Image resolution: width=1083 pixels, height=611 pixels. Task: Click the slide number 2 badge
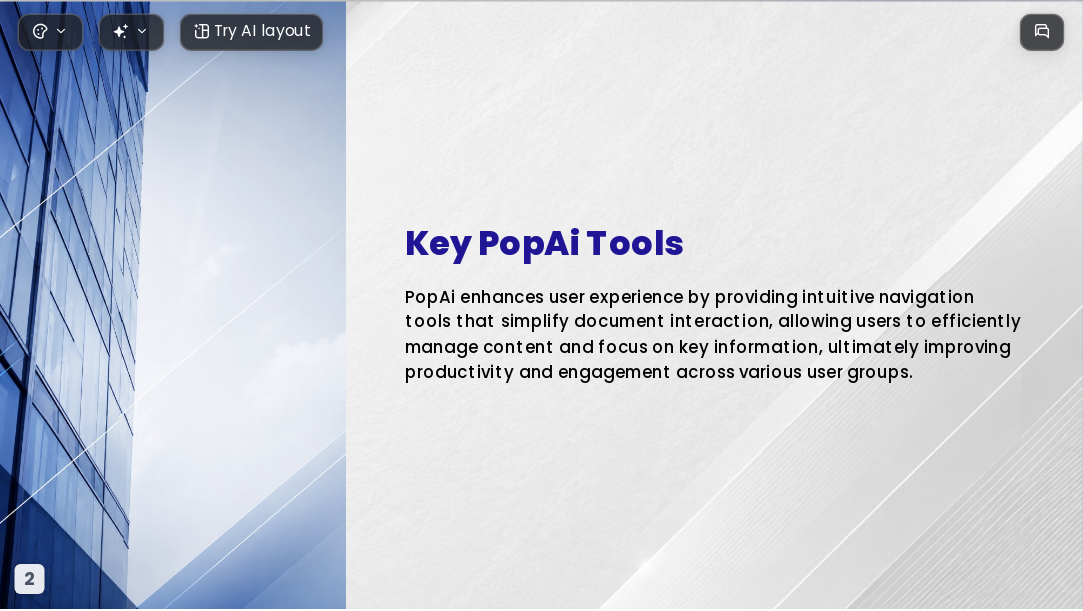(29, 579)
